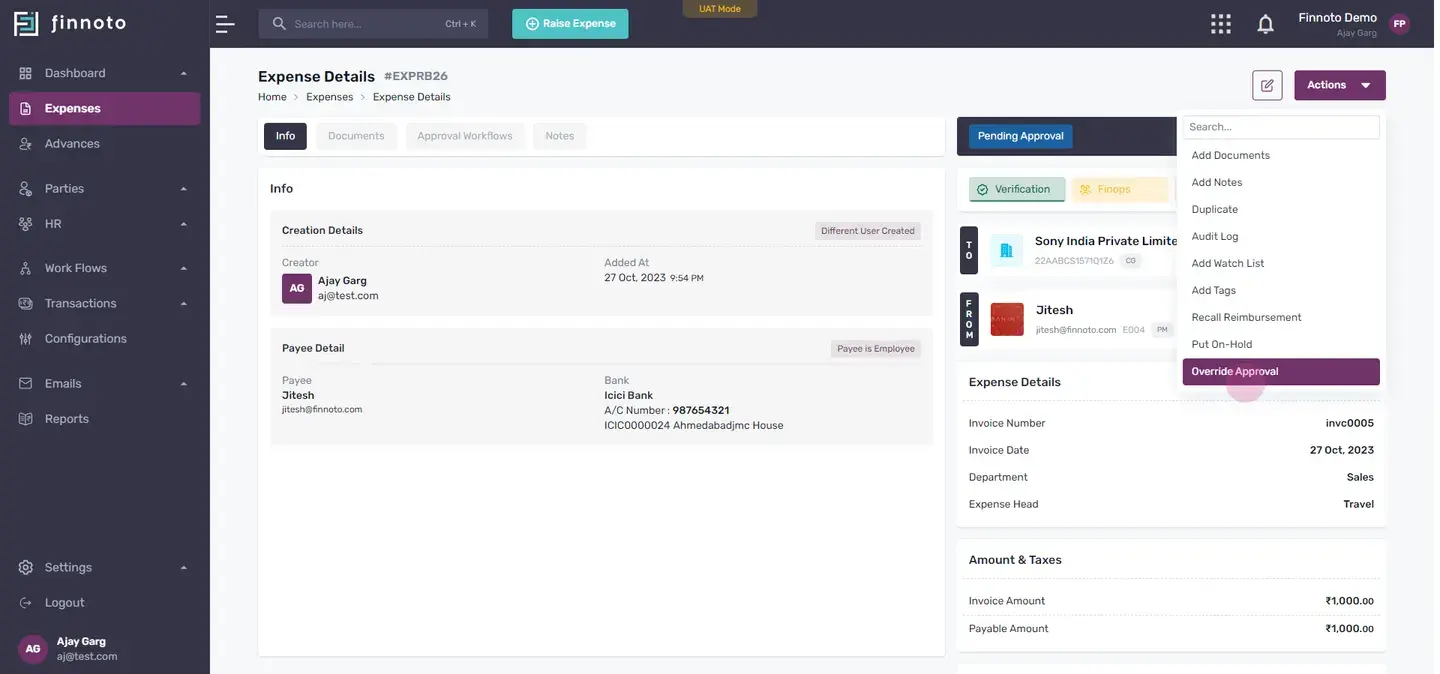The height and width of the screenshot is (674, 1440).
Task: Click the Reports sidebar icon
Action: tap(26, 419)
